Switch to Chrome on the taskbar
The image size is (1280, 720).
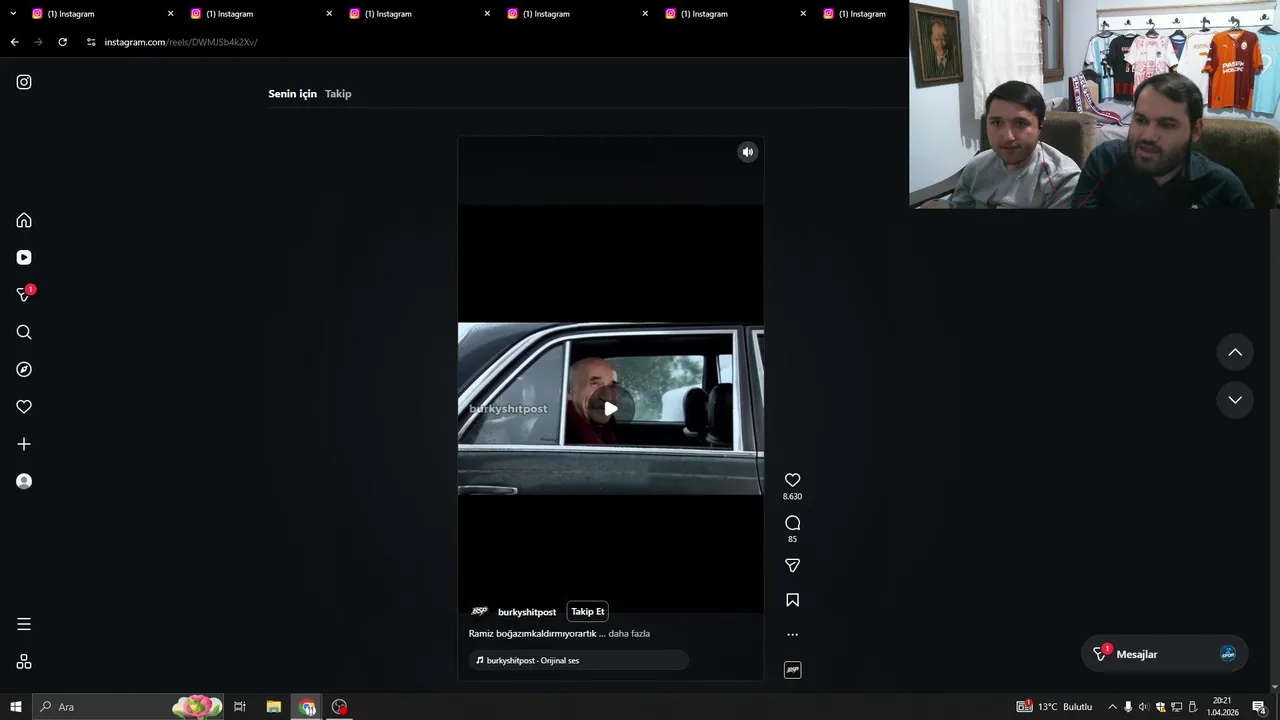coord(307,707)
